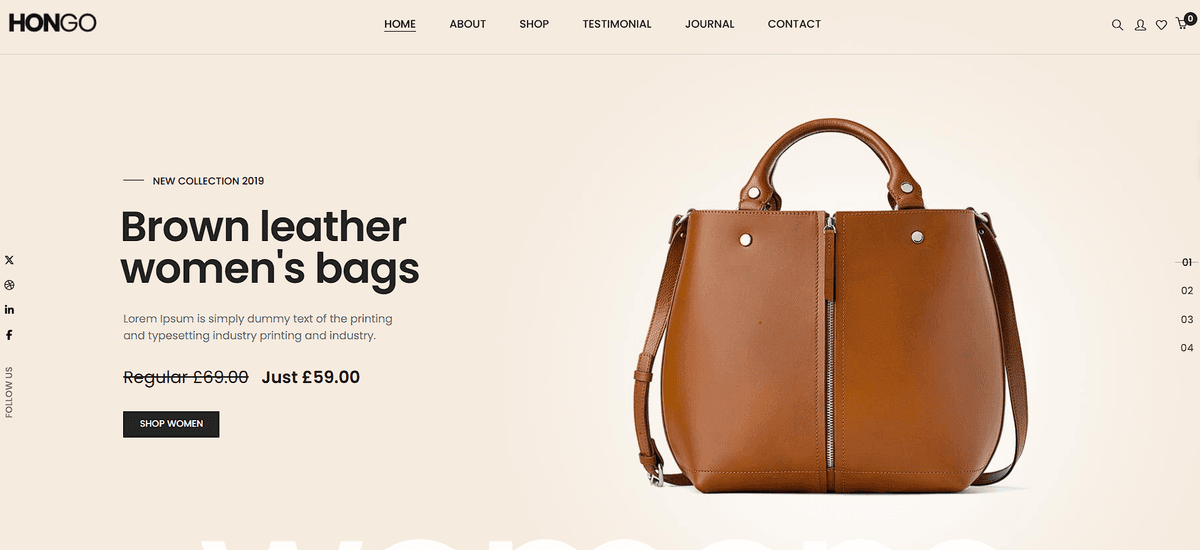The image size is (1200, 550).
Task: Open the shopping cart icon
Action: click(1183, 23)
